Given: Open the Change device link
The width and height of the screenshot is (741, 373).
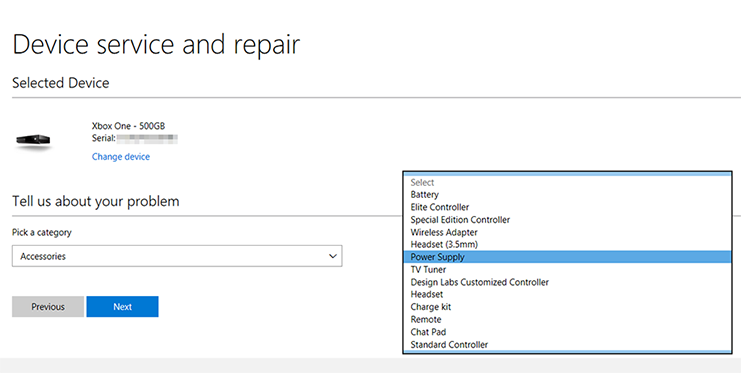Looking at the screenshot, I should tap(121, 156).
